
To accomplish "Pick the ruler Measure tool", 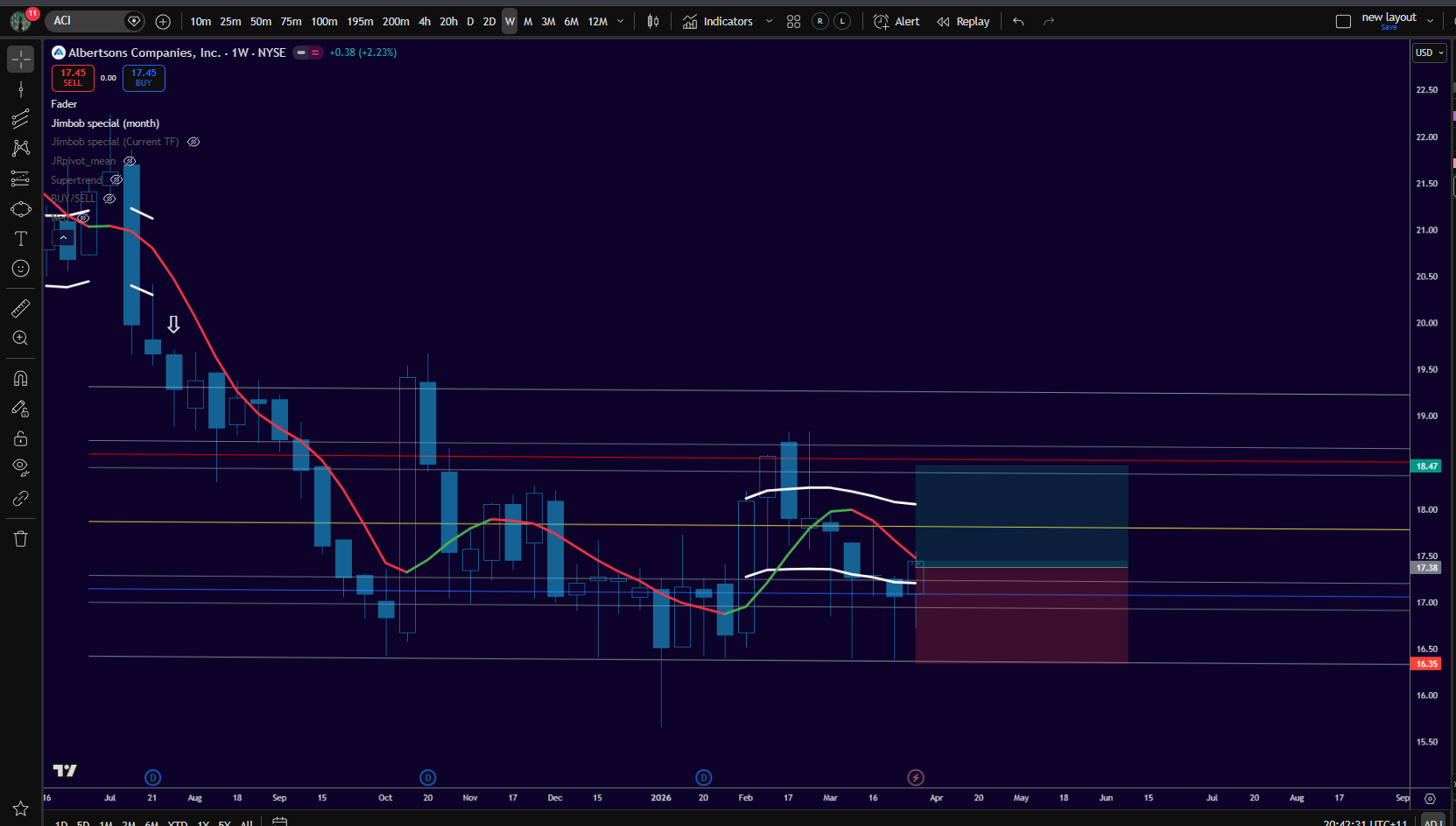I will tap(20, 308).
